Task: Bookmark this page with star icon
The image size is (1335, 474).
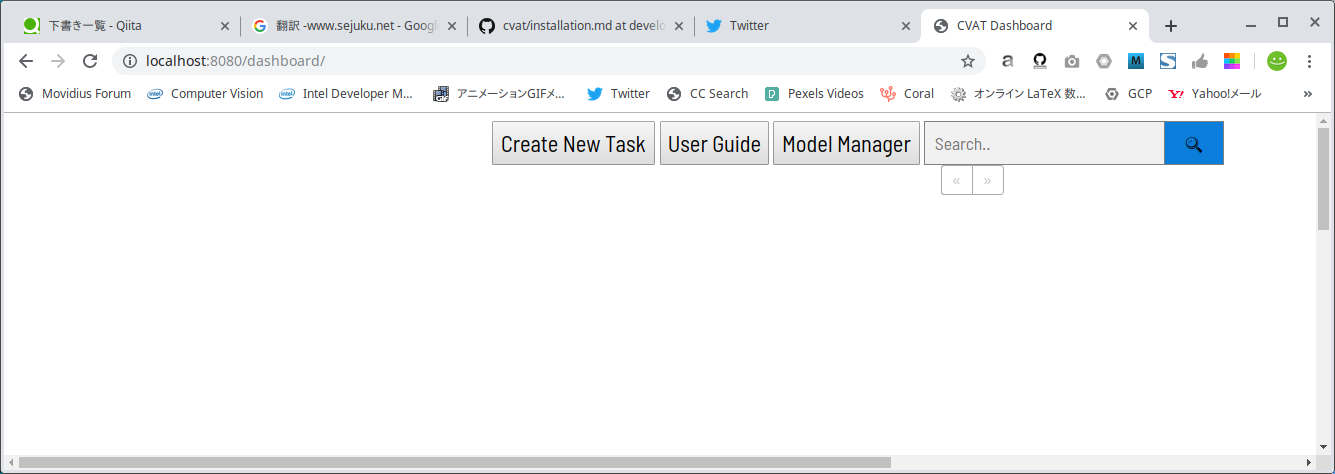Action: [x=968, y=61]
